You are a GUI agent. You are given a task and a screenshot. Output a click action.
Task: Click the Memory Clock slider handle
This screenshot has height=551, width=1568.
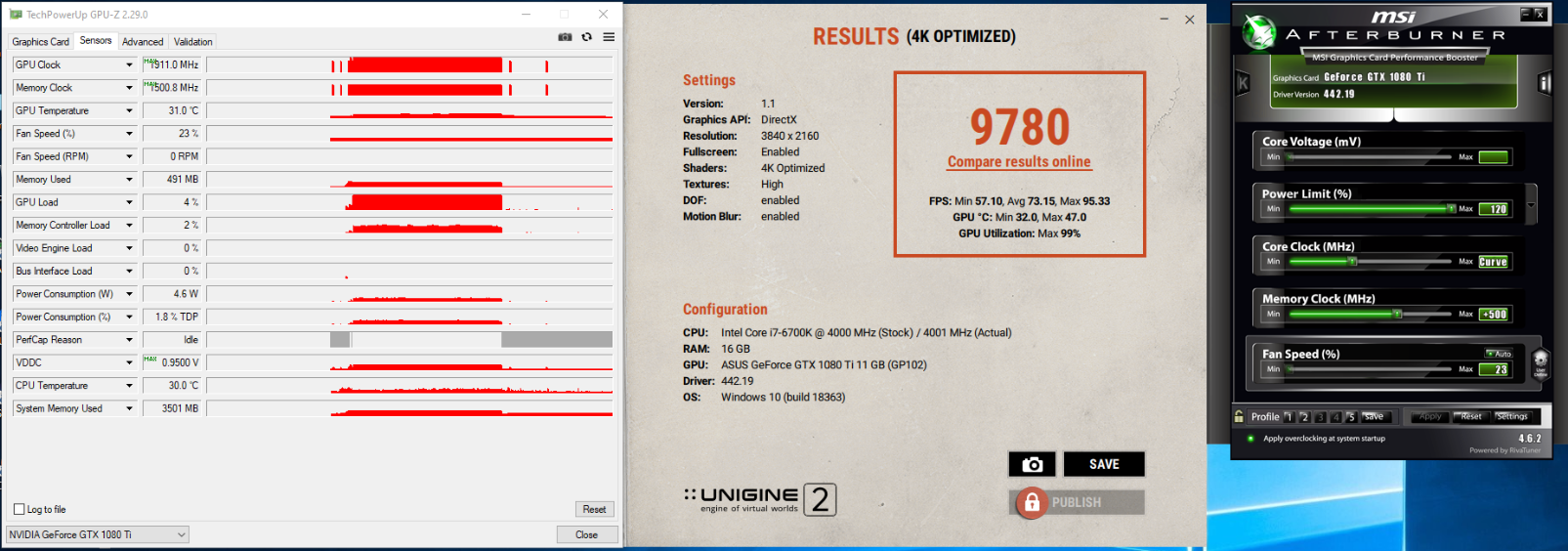pos(1398,315)
